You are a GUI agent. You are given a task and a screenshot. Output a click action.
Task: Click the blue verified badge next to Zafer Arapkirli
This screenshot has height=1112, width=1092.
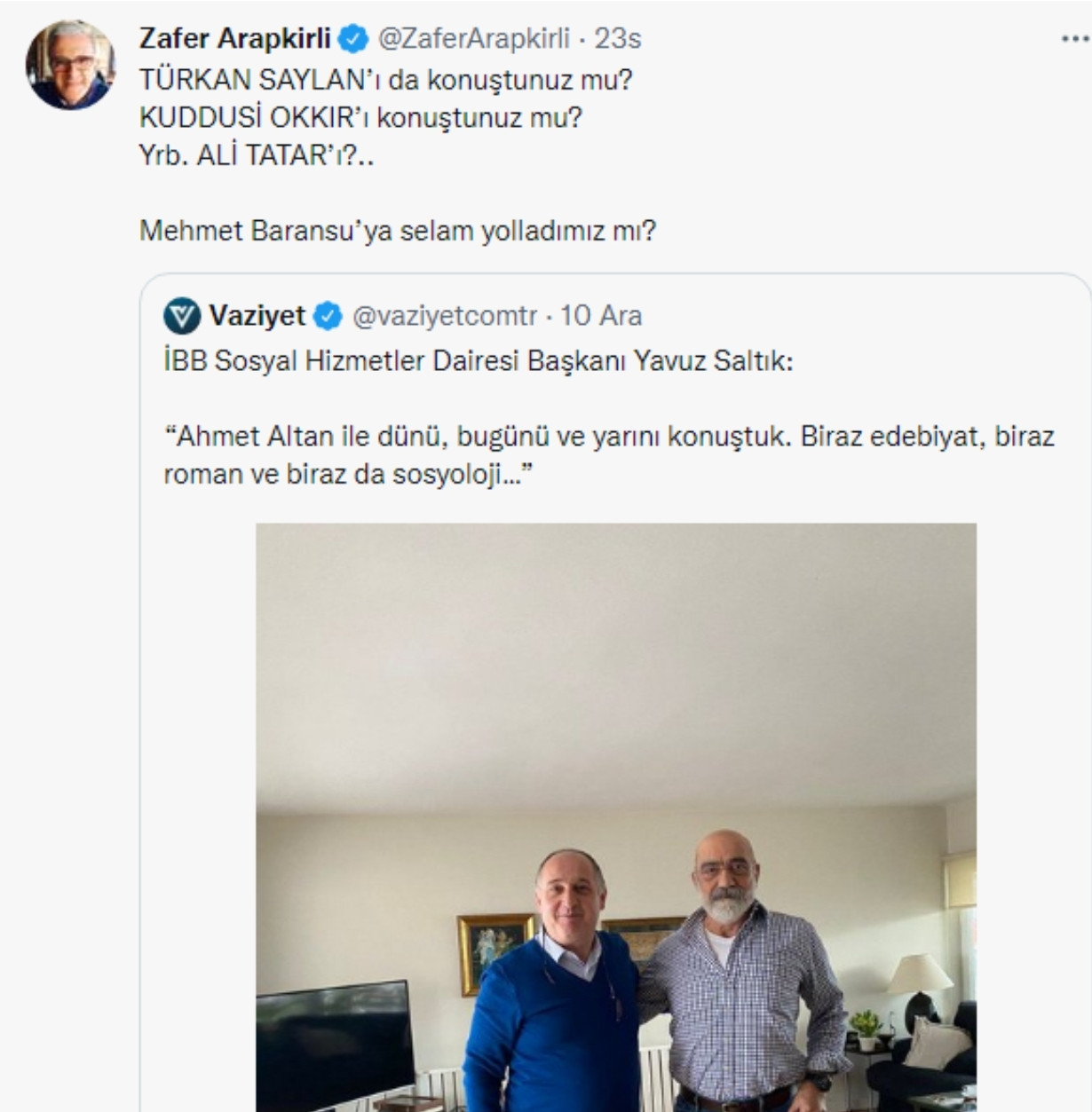pyautogui.click(x=354, y=36)
